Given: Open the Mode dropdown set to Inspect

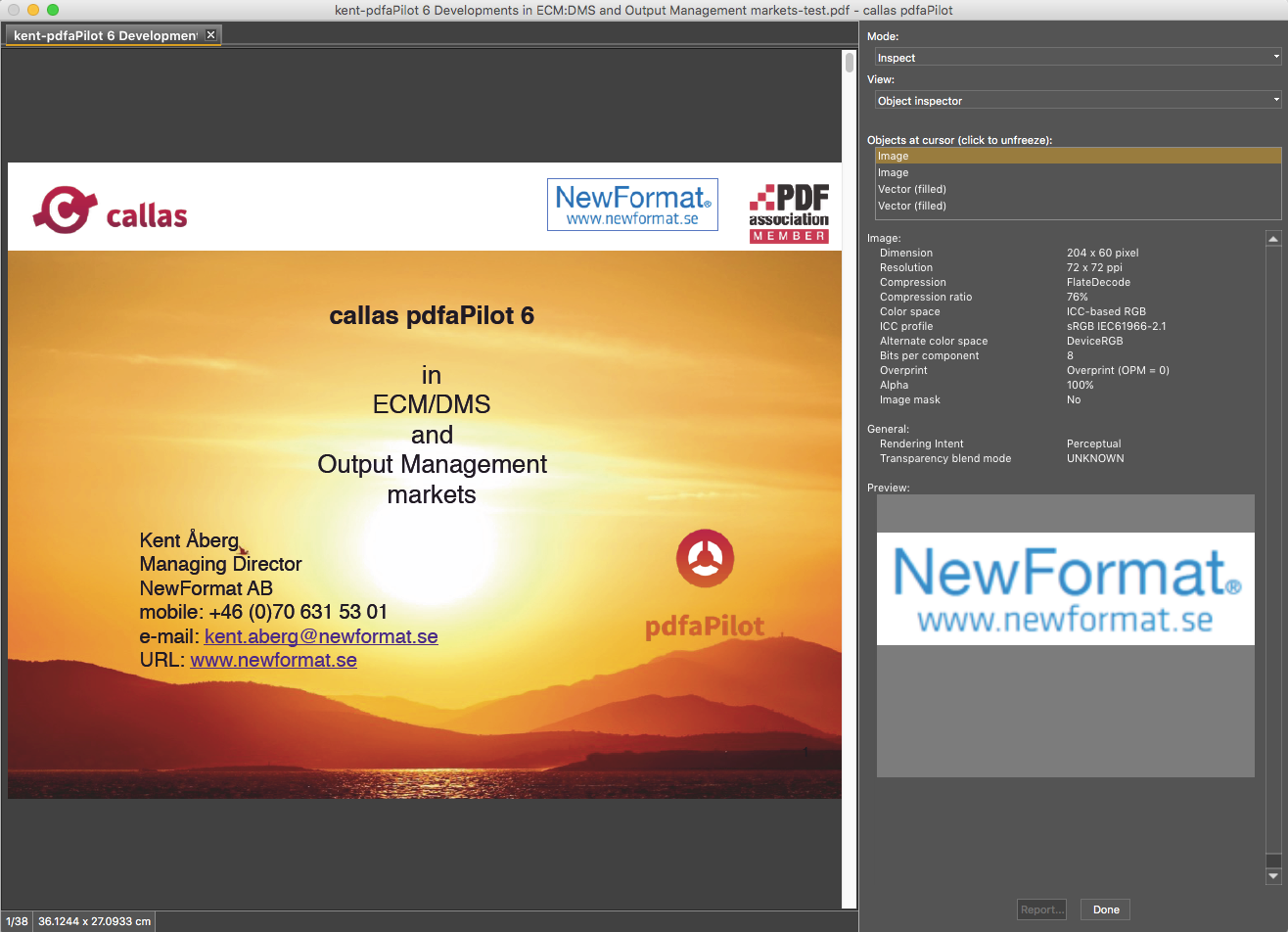Looking at the screenshot, I should 1078,58.
